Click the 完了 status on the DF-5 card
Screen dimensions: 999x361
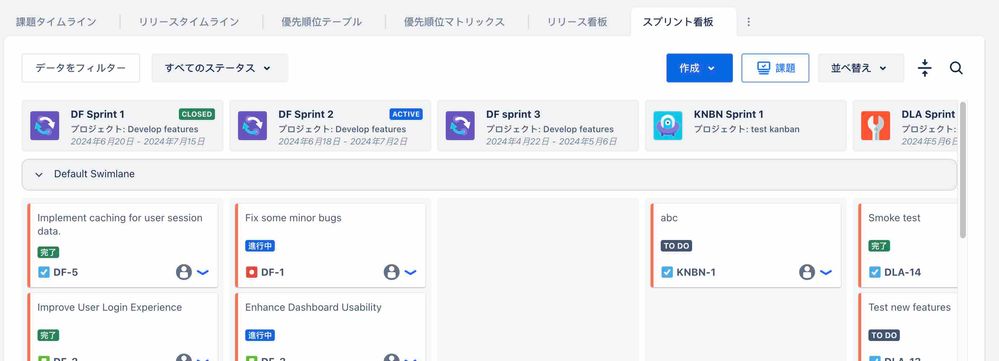(x=48, y=252)
